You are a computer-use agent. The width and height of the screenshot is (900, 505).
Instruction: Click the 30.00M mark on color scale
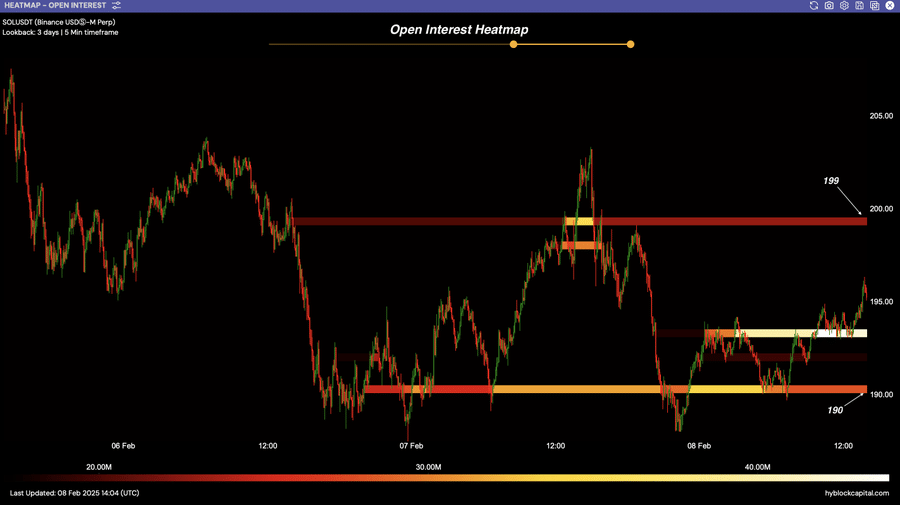pos(428,467)
